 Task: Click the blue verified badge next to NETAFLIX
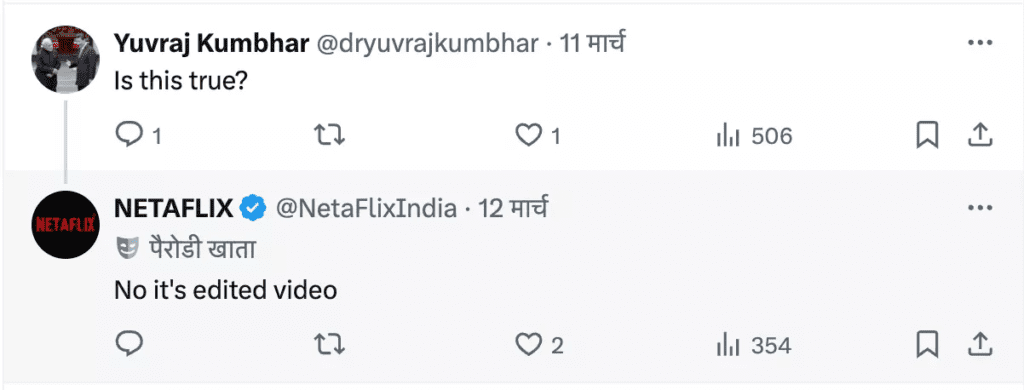click(253, 209)
